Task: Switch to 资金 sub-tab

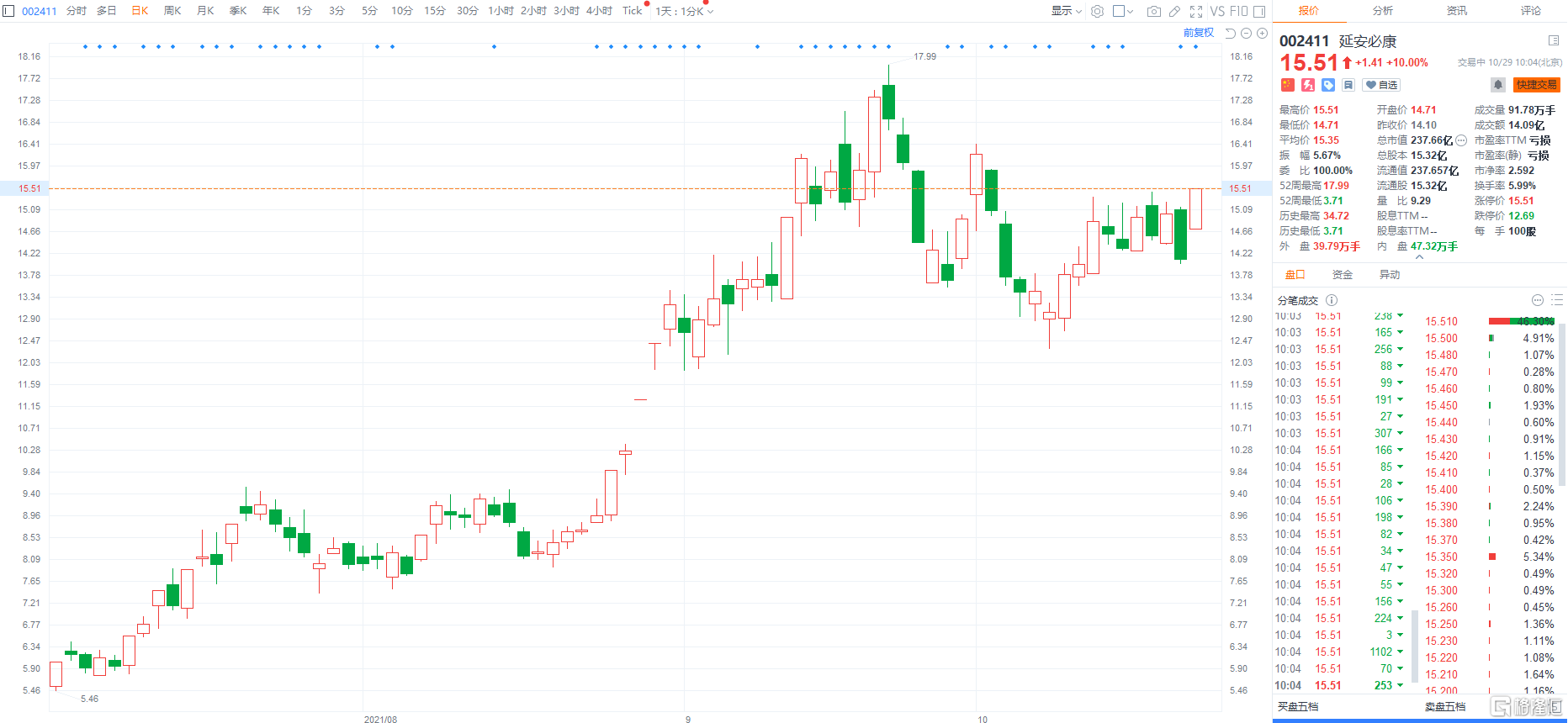Action: (1343, 275)
